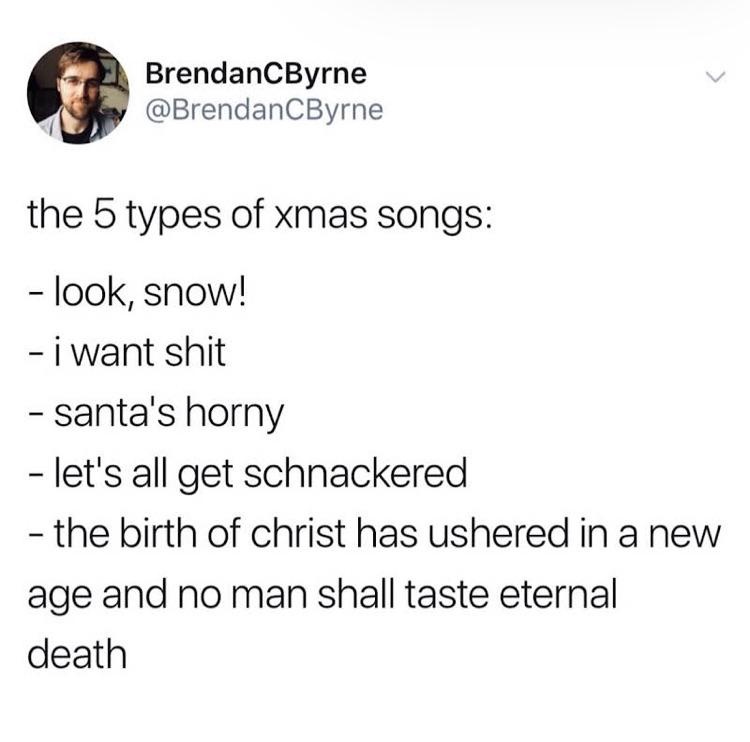Click the word 'horny' in the tweet
This screenshot has height=742, width=750.
[235, 414]
